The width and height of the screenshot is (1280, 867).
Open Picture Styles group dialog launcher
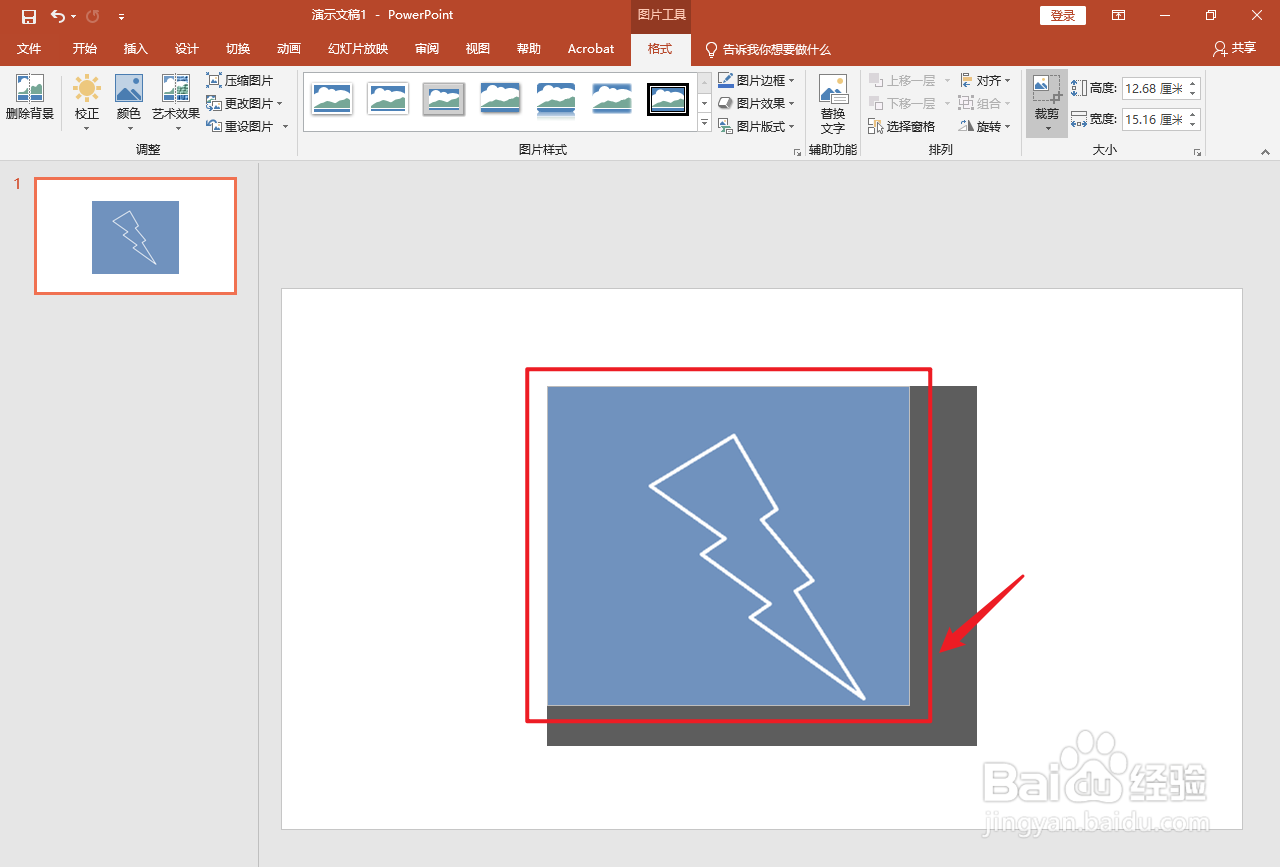click(797, 152)
